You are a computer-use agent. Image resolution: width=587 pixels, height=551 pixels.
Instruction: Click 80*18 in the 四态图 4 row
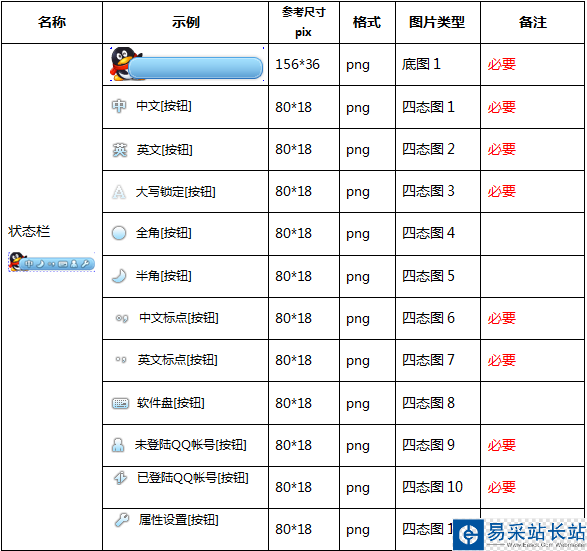pyautogui.click(x=294, y=233)
